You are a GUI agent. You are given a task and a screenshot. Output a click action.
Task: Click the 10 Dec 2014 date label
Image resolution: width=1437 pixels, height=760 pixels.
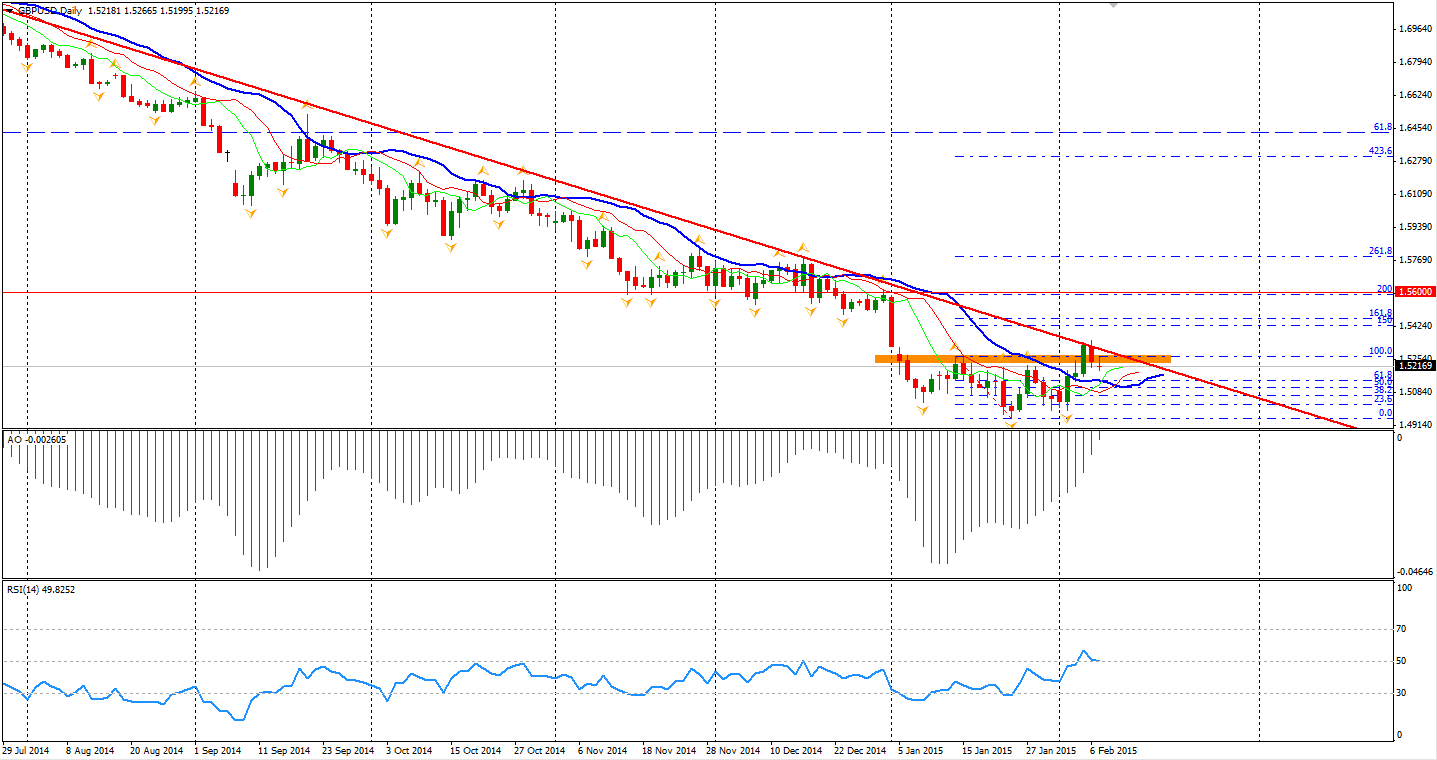[x=795, y=749]
